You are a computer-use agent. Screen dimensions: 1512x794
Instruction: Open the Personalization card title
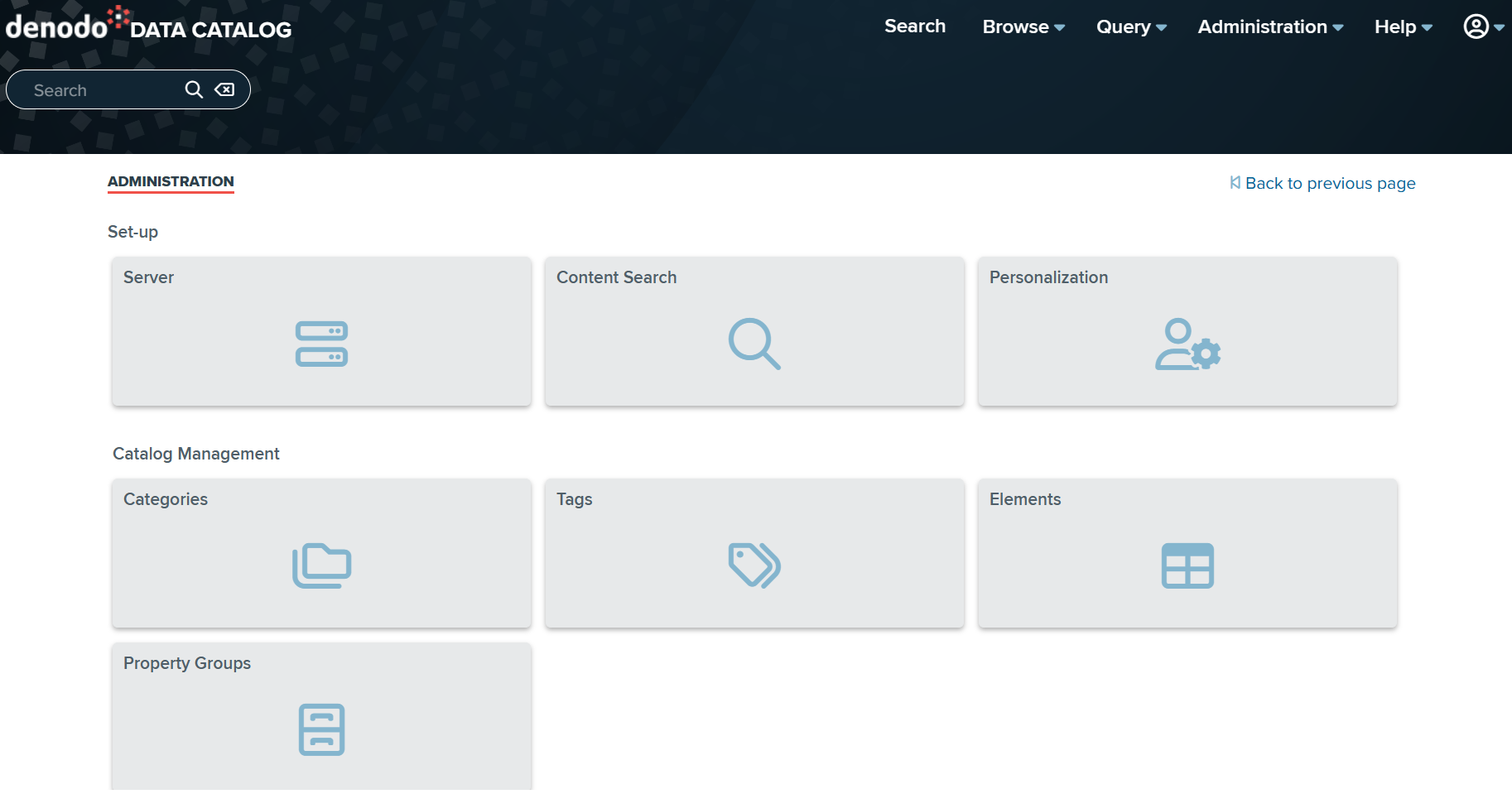click(x=1048, y=277)
